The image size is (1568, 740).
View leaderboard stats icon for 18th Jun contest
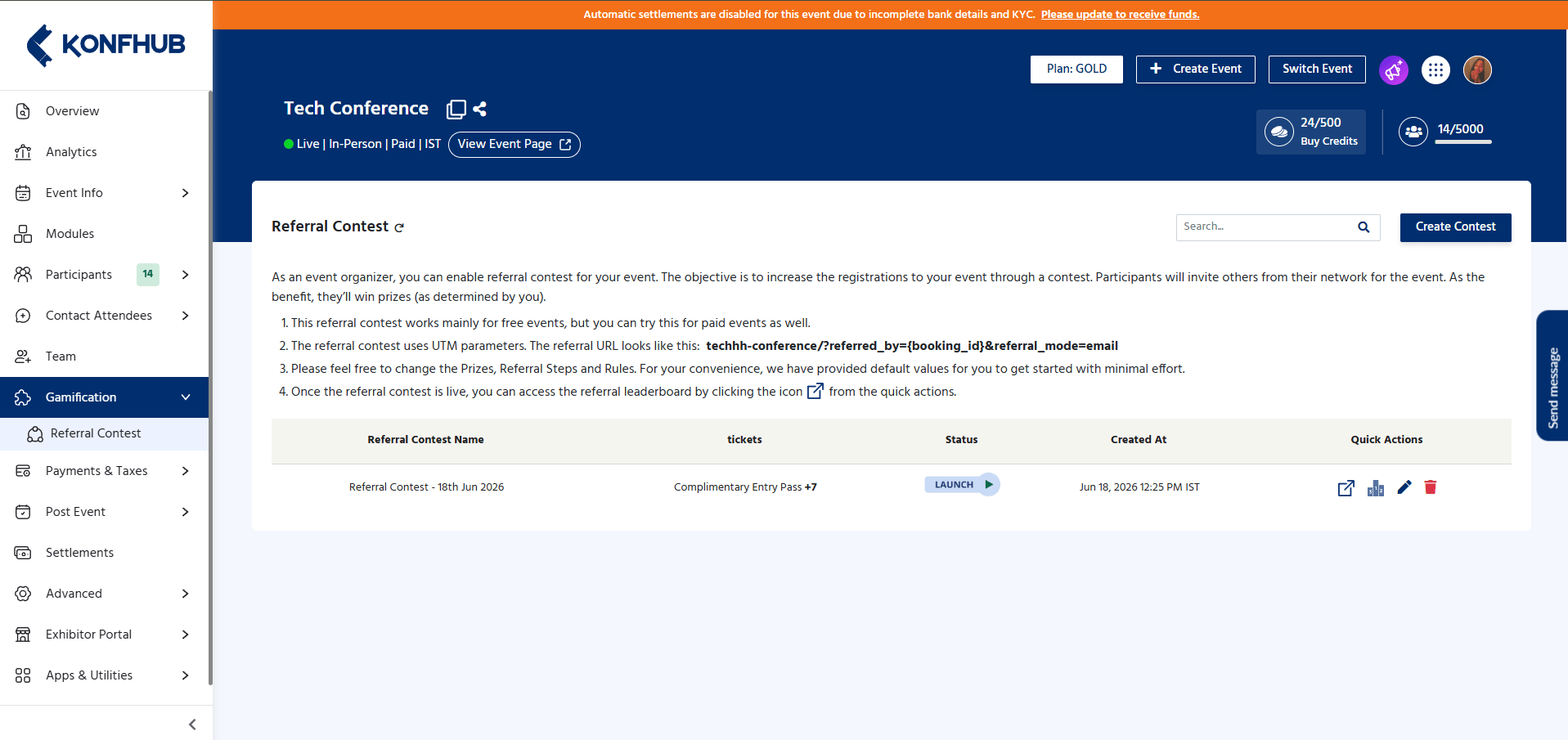[x=1376, y=488]
